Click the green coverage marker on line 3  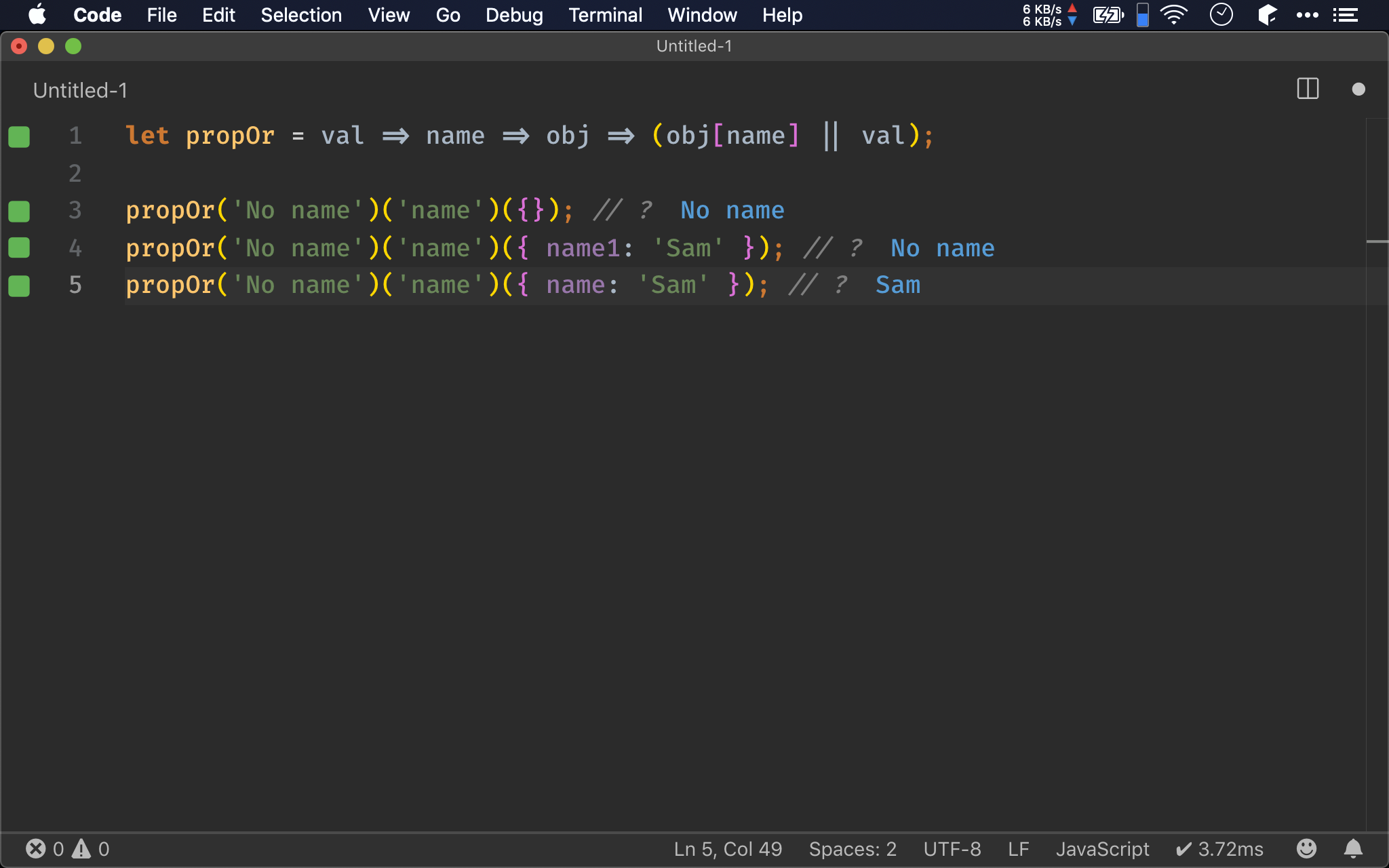pos(19,211)
